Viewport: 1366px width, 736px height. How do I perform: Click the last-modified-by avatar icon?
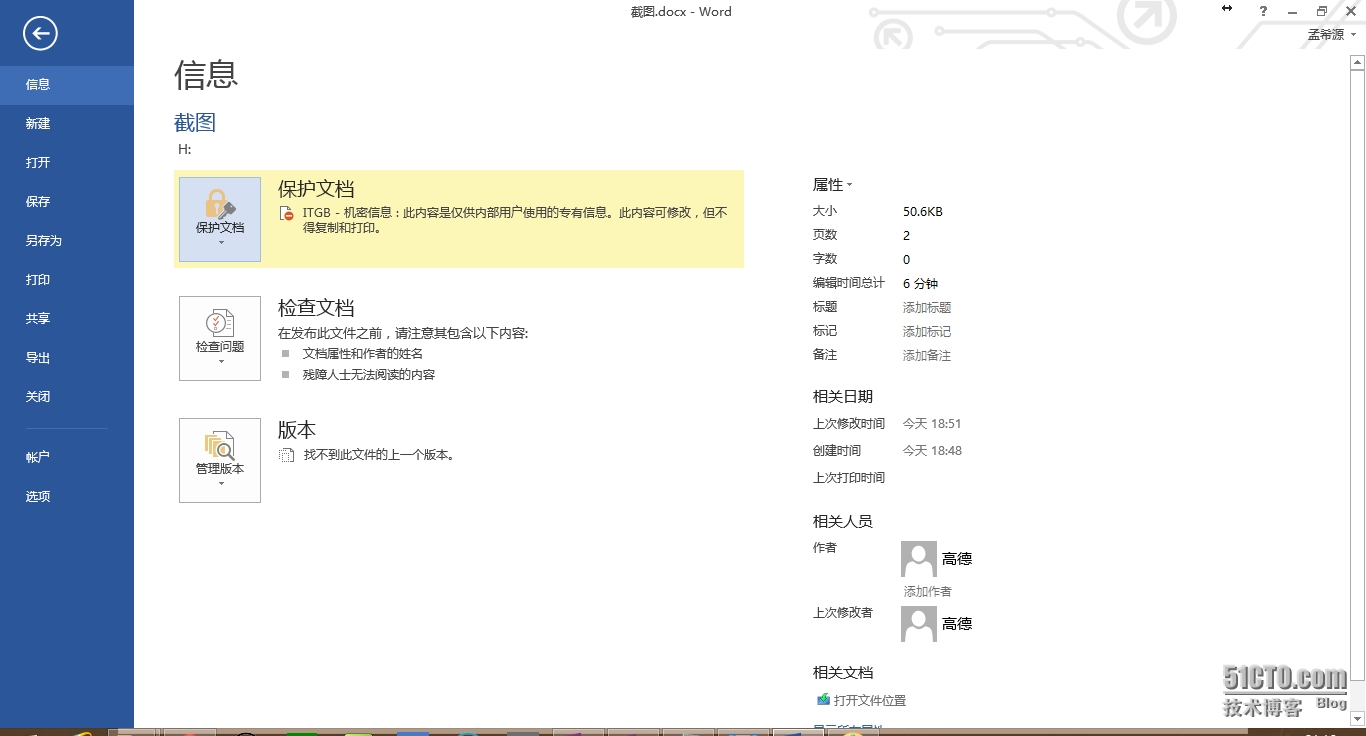(918, 624)
